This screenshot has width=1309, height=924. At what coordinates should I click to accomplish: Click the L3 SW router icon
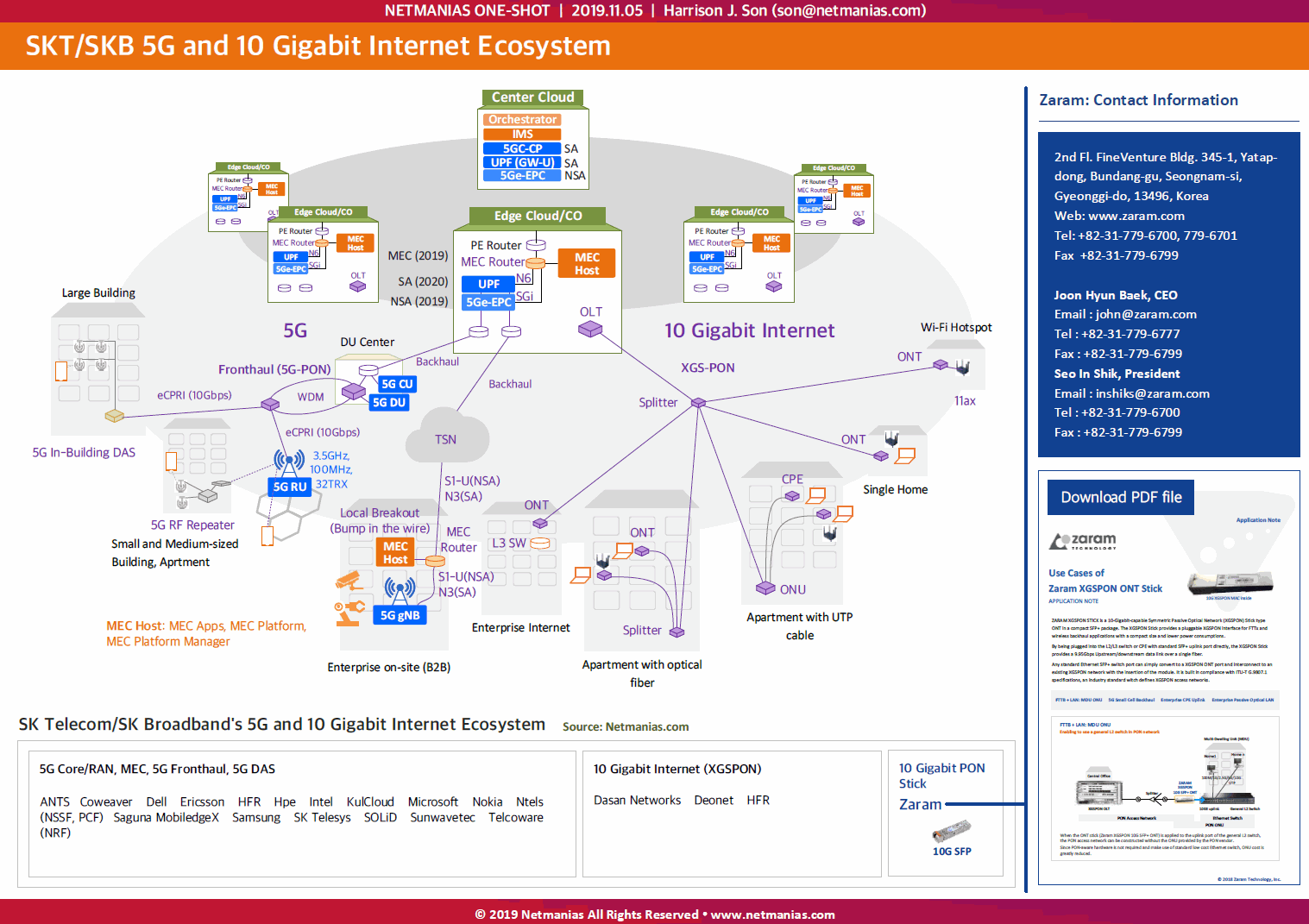540,544
